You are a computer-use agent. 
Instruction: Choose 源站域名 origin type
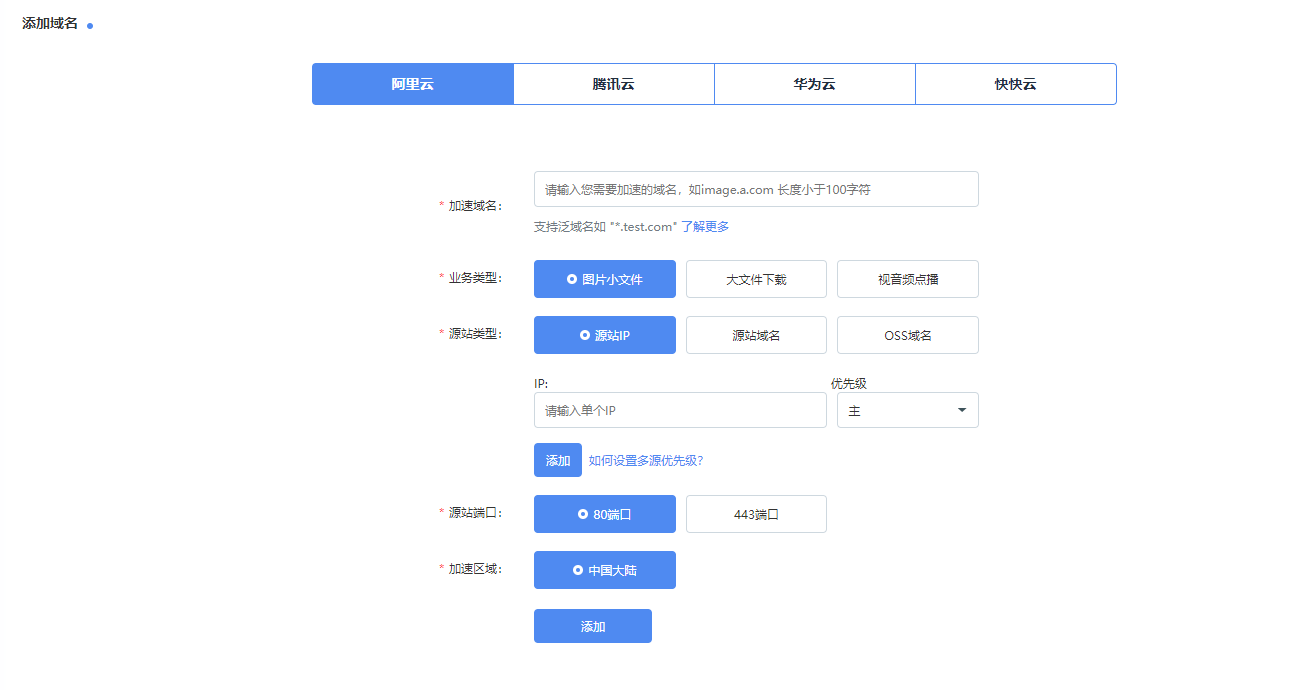756,335
